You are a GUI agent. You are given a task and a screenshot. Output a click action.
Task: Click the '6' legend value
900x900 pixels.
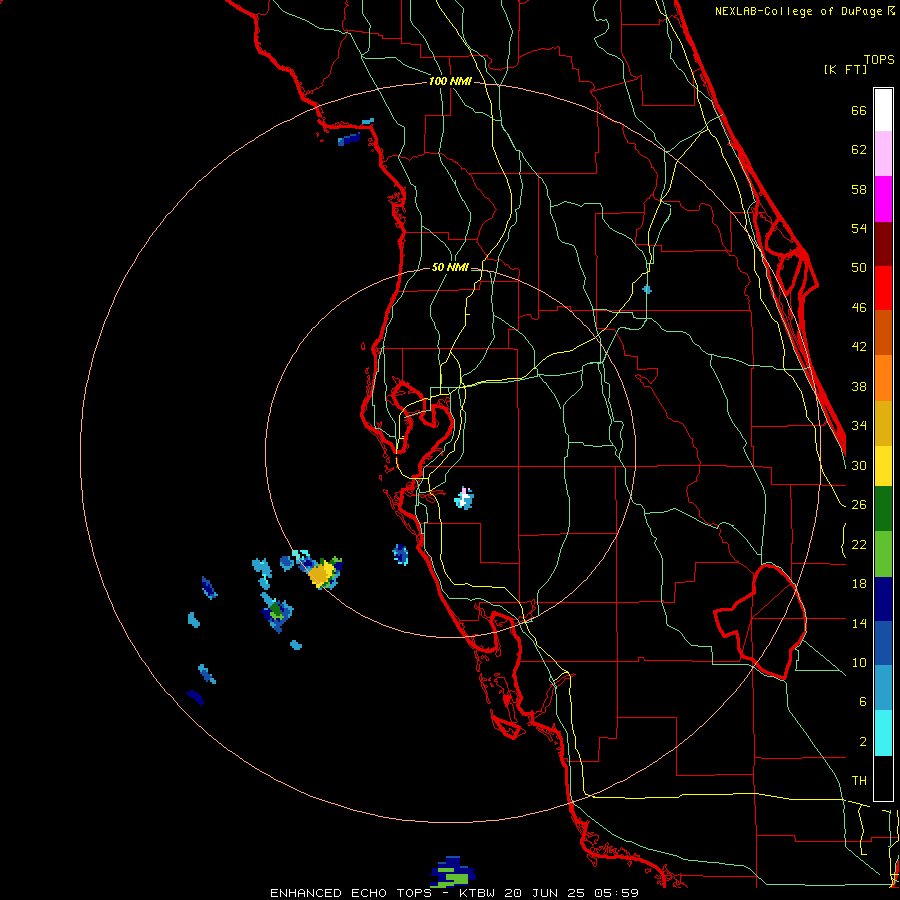coord(863,702)
